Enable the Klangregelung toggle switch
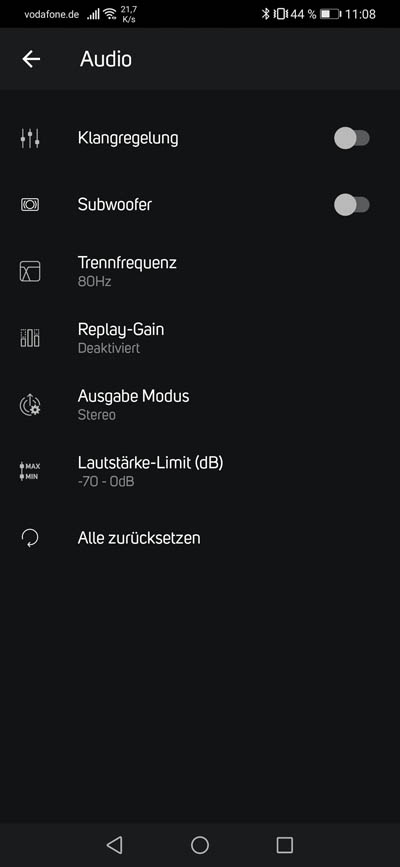This screenshot has height=867, width=400. [351, 138]
